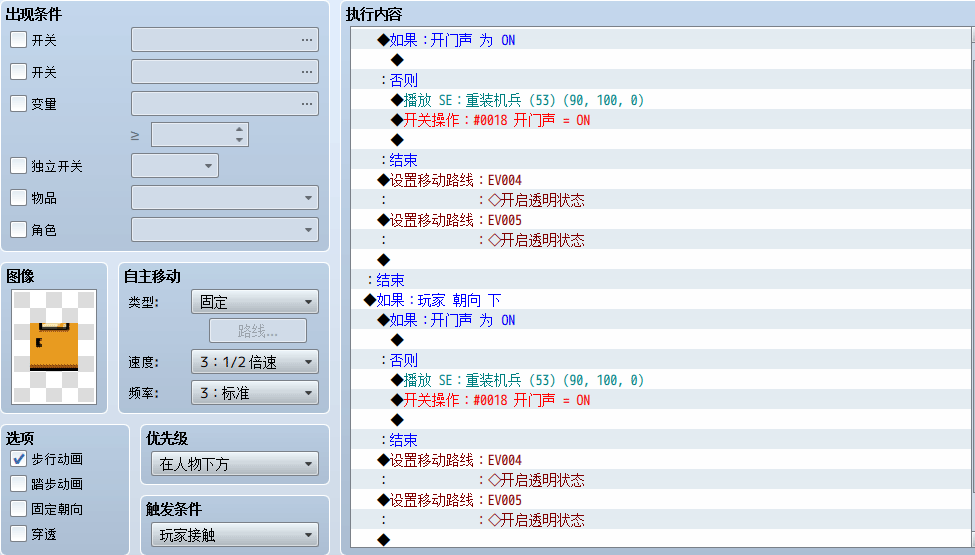The width and height of the screenshot is (975, 555).
Task: Increase the variable threshold stepper value
Action: pyautogui.click(x=239, y=129)
